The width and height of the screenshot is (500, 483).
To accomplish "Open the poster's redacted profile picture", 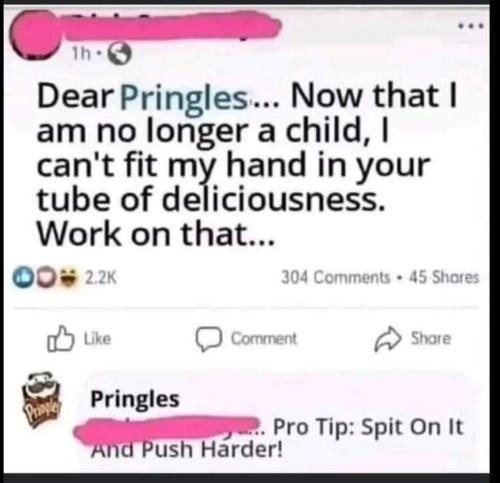I will click(34, 36).
